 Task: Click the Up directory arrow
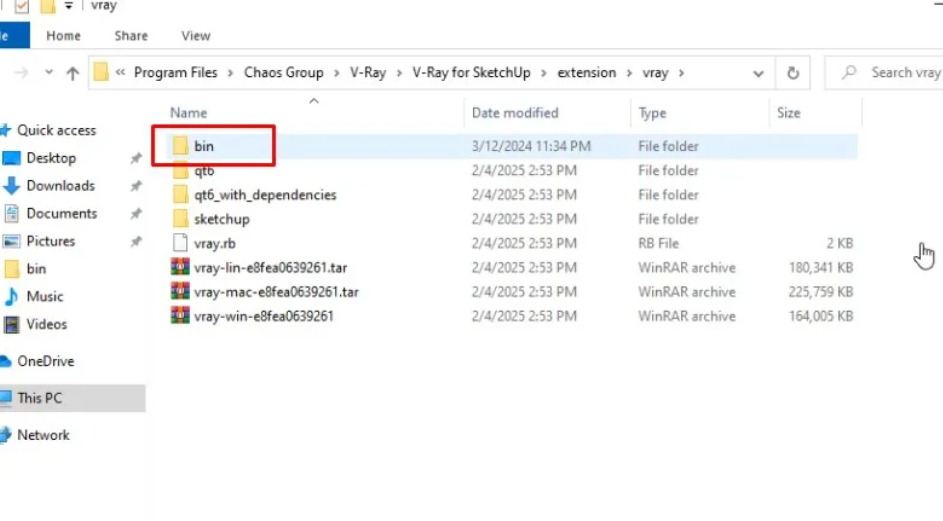click(72, 73)
